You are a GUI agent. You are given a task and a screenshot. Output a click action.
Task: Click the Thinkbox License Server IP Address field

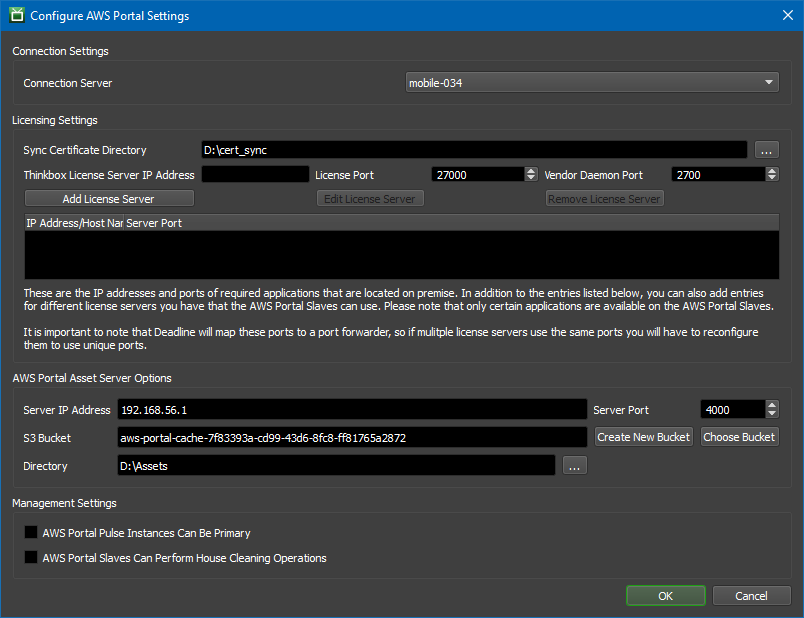coord(255,175)
